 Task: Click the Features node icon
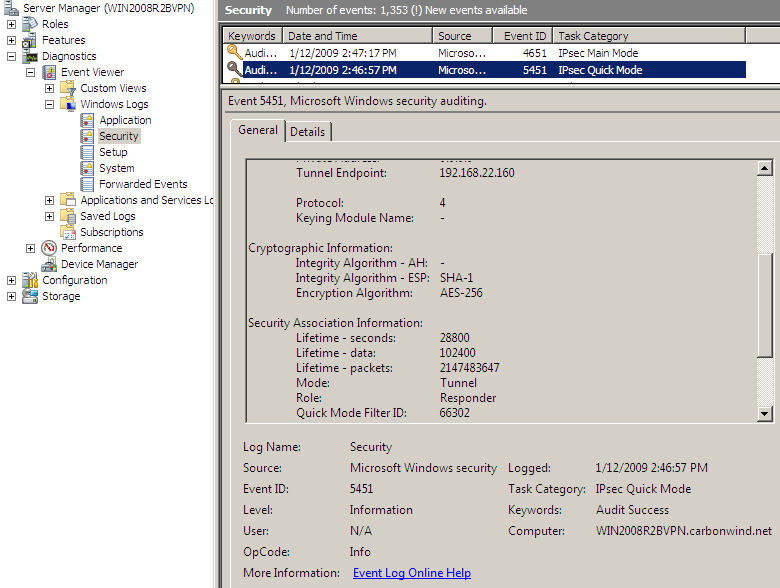pos(30,40)
